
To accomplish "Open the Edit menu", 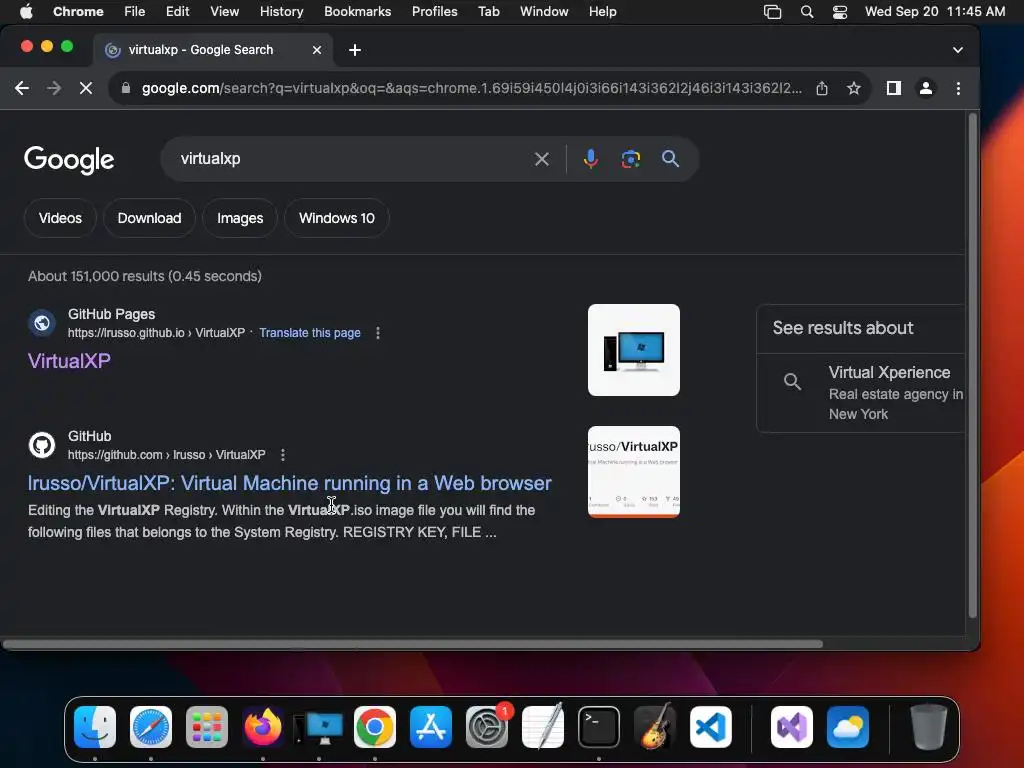I will click(177, 11).
